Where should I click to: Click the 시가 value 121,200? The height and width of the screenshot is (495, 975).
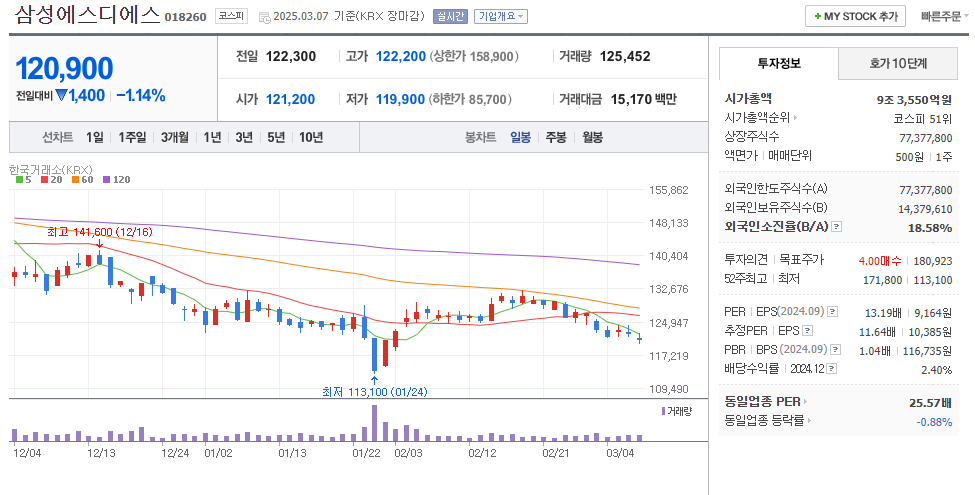point(290,99)
